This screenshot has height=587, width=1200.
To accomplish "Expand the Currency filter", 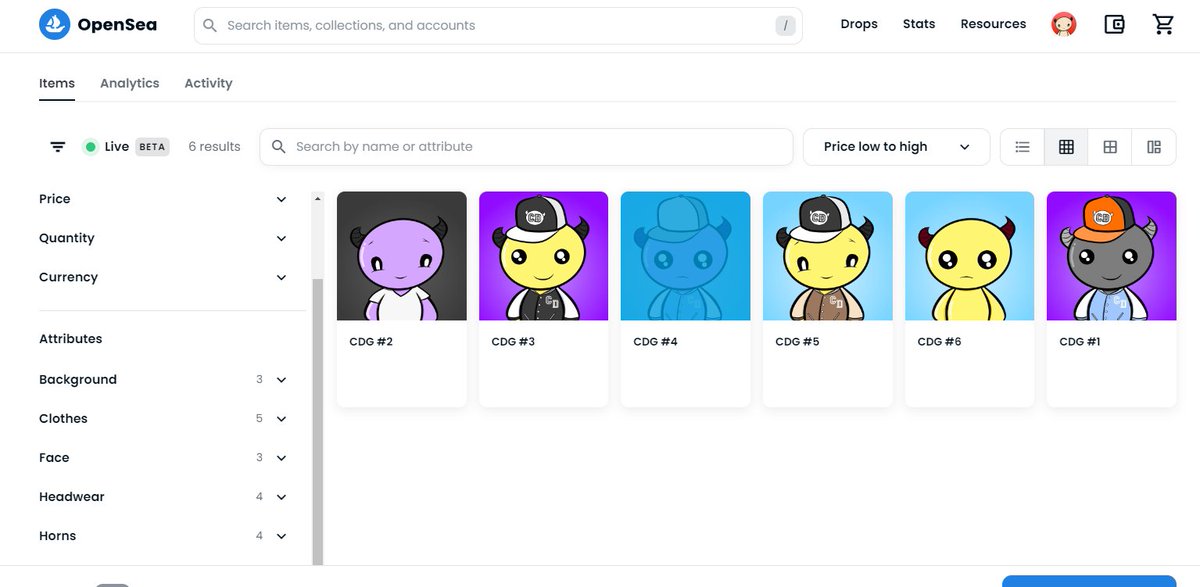I will coord(163,277).
